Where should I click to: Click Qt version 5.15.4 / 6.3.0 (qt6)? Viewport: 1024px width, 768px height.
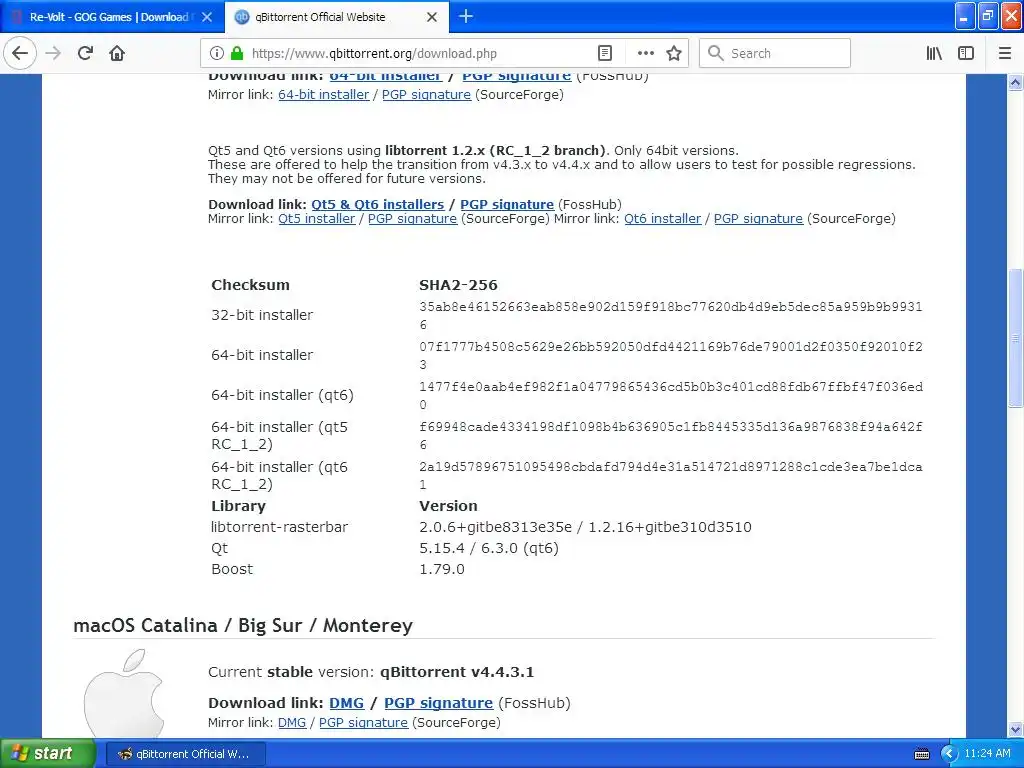pyautogui.click(x=488, y=549)
